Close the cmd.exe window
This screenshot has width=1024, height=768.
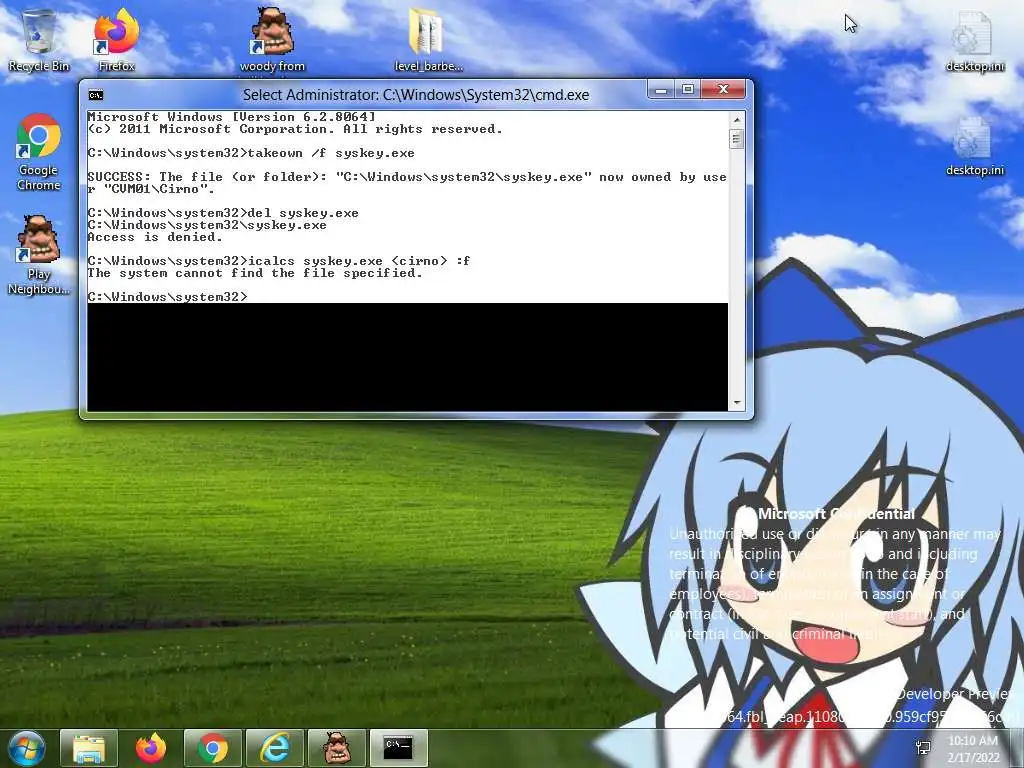click(x=723, y=89)
